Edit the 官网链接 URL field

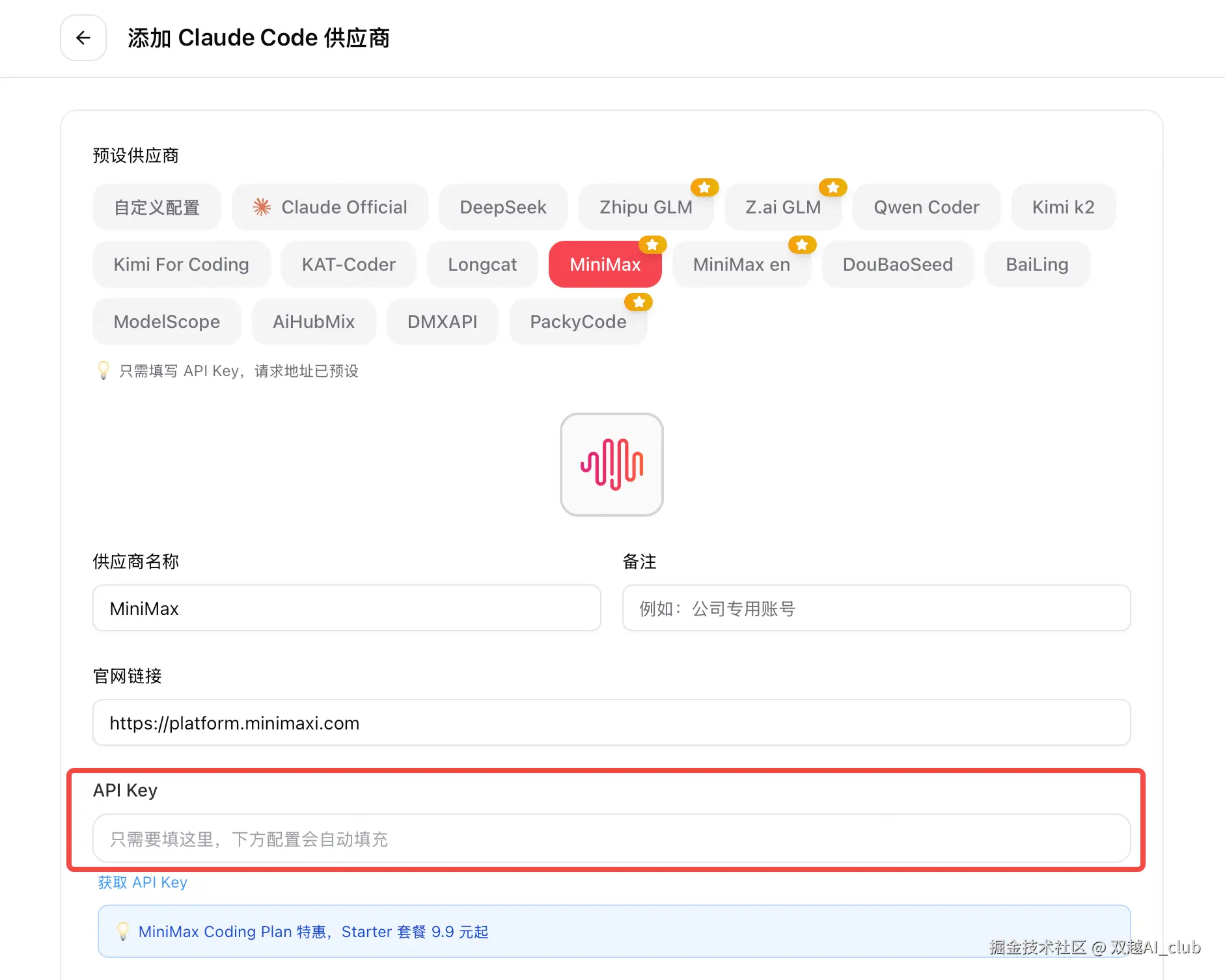coord(612,722)
